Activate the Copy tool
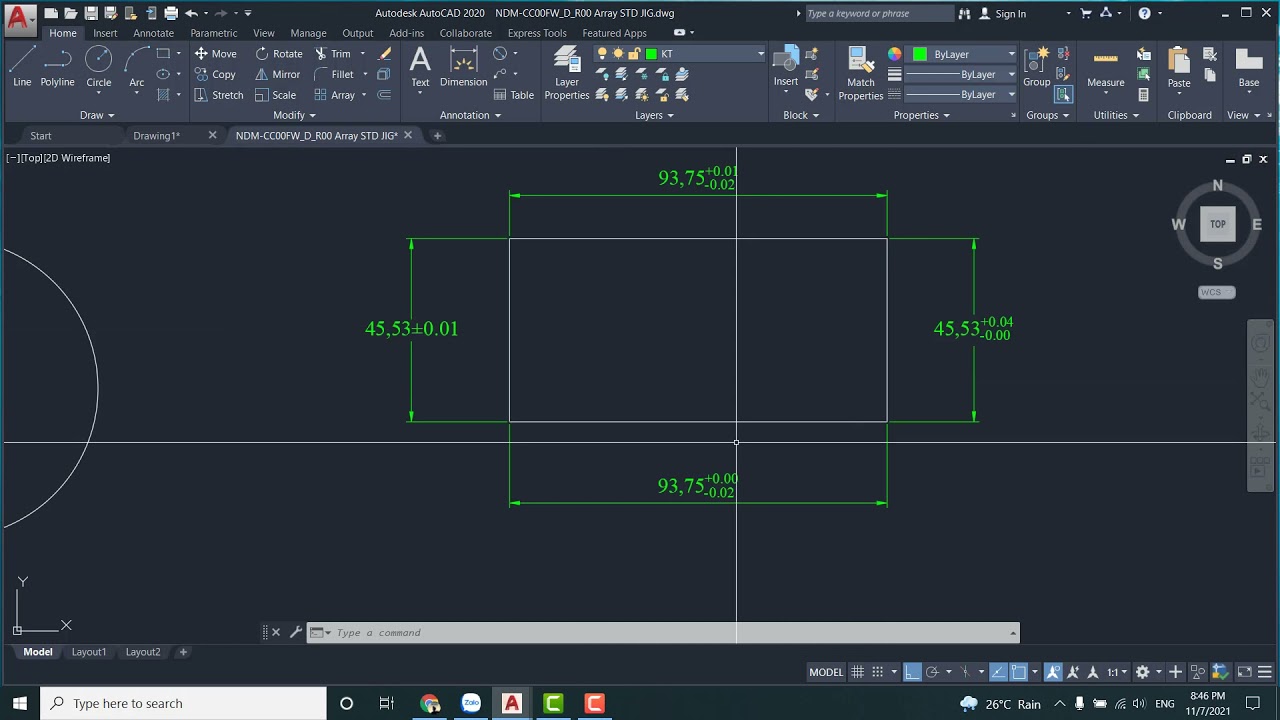1280x720 pixels. click(x=215, y=74)
